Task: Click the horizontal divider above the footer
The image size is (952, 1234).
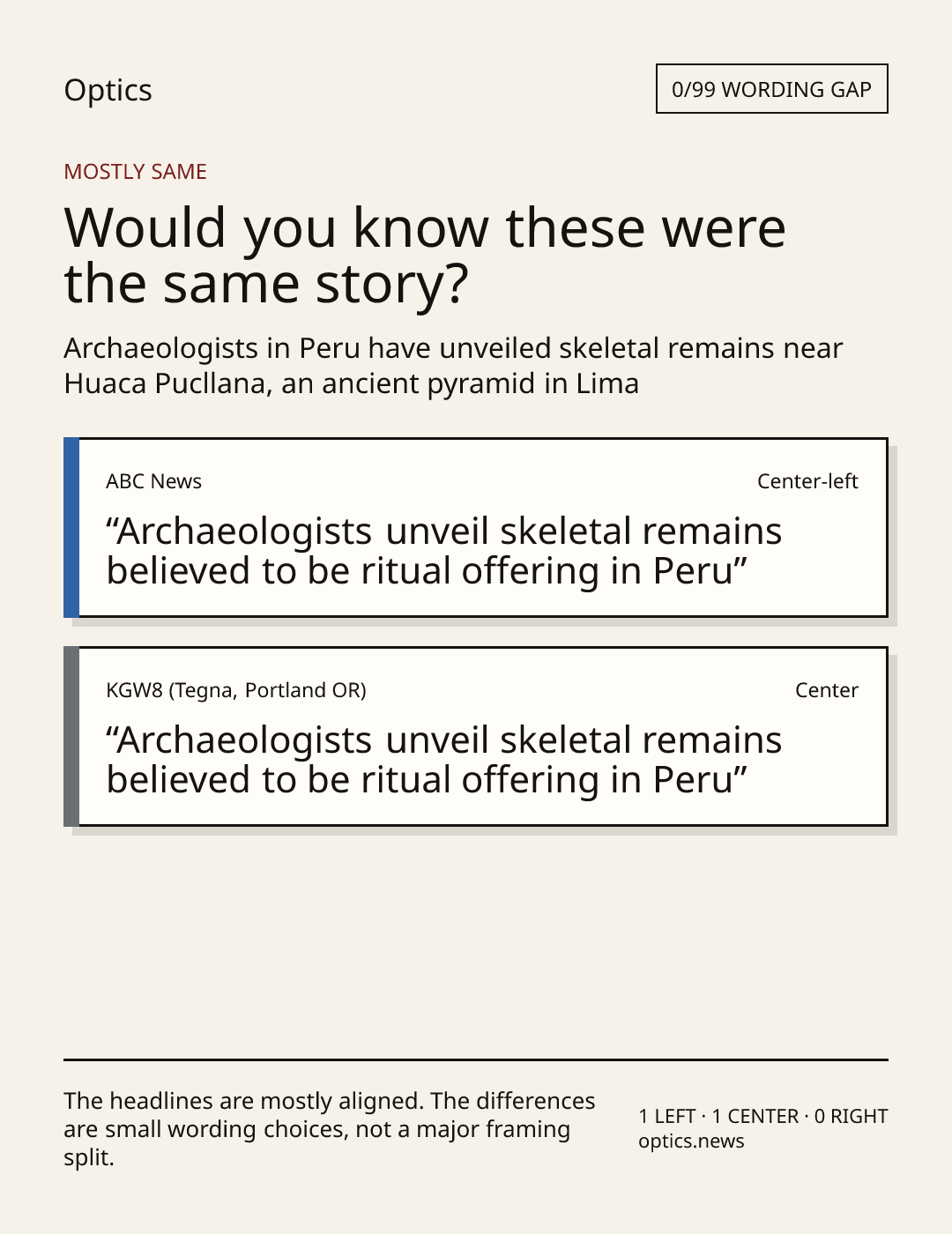Action: [x=476, y=1059]
